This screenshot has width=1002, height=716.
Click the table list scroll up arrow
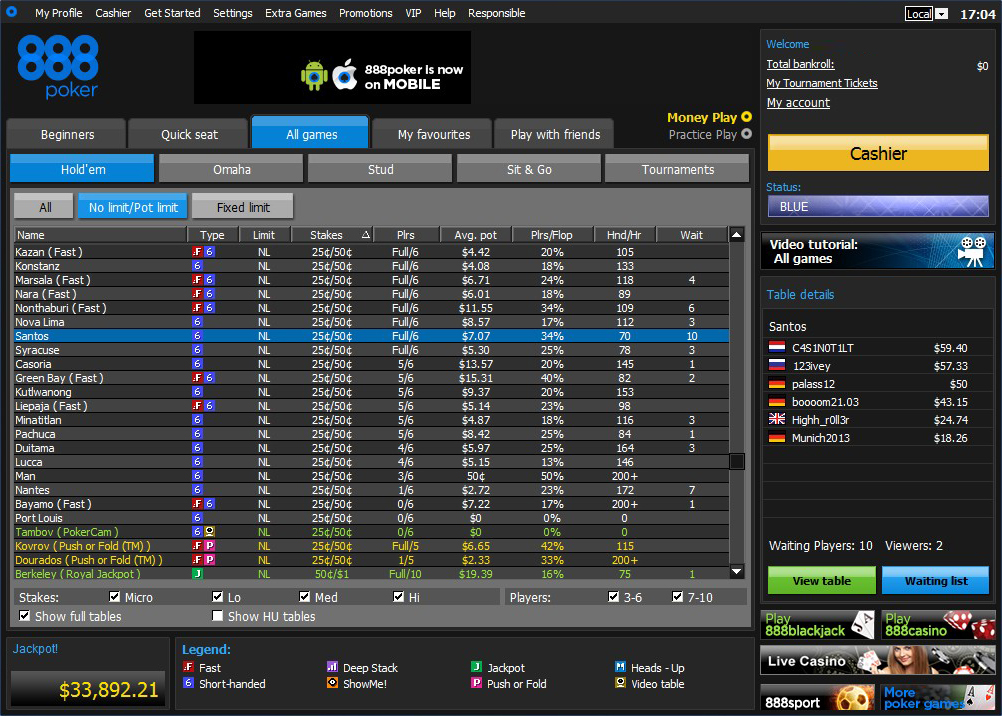737,235
